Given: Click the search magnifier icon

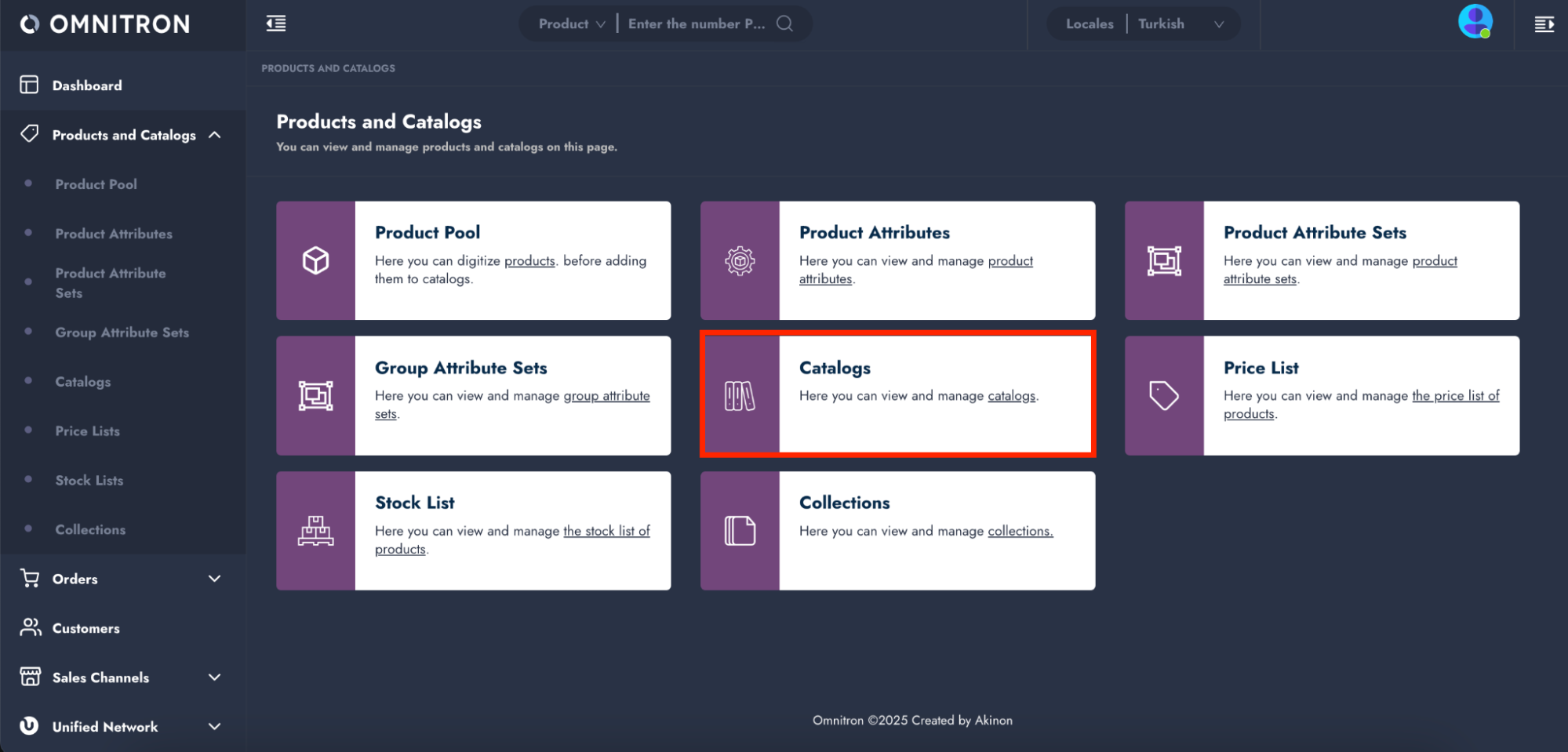Looking at the screenshot, I should pyautogui.click(x=784, y=24).
